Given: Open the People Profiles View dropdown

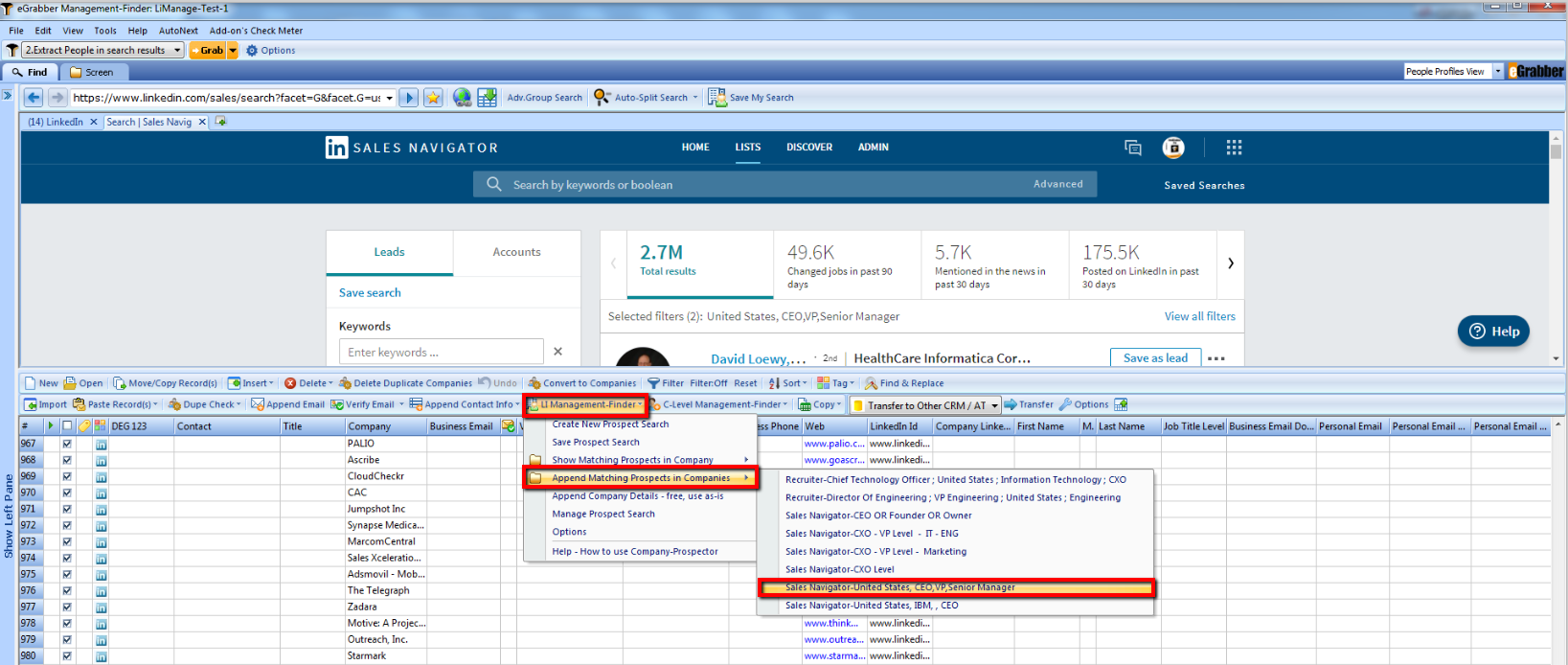Looking at the screenshot, I should click(1498, 71).
